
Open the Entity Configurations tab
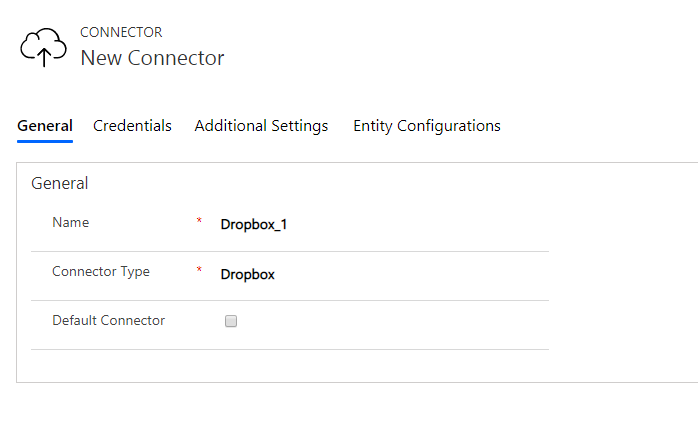[427, 126]
